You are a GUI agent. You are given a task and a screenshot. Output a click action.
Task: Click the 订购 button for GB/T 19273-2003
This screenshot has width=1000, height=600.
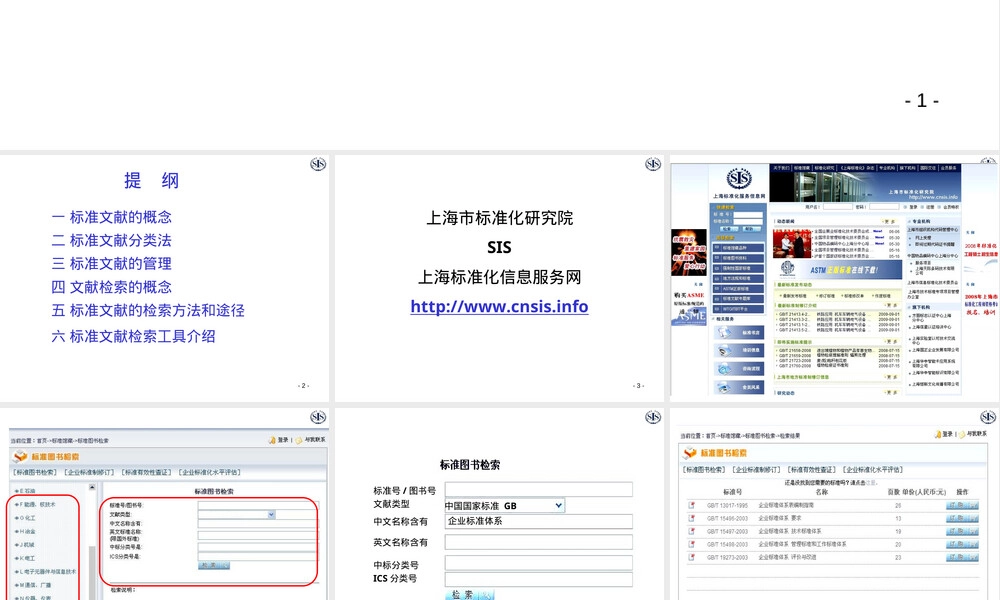click(962, 557)
